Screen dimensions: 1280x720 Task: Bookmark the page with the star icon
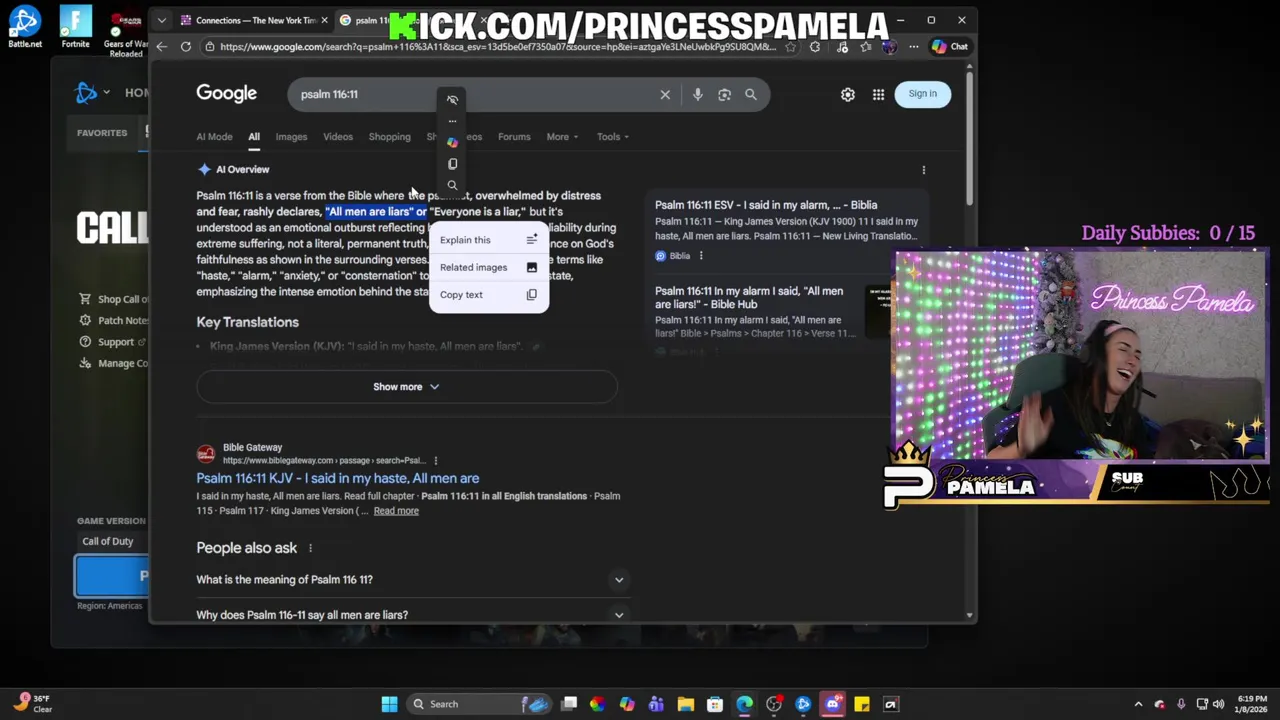(x=791, y=46)
